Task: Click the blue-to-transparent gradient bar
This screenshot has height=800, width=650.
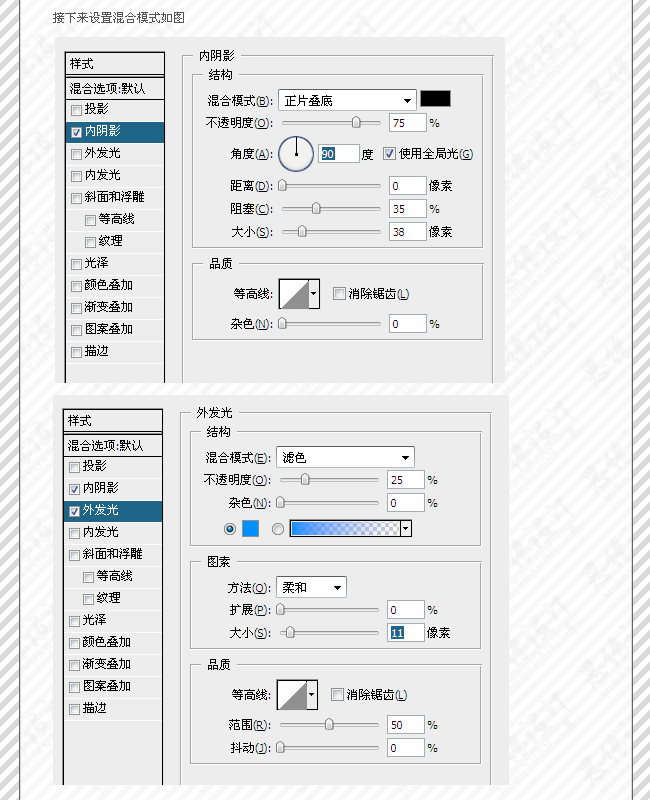Action: tap(345, 529)
